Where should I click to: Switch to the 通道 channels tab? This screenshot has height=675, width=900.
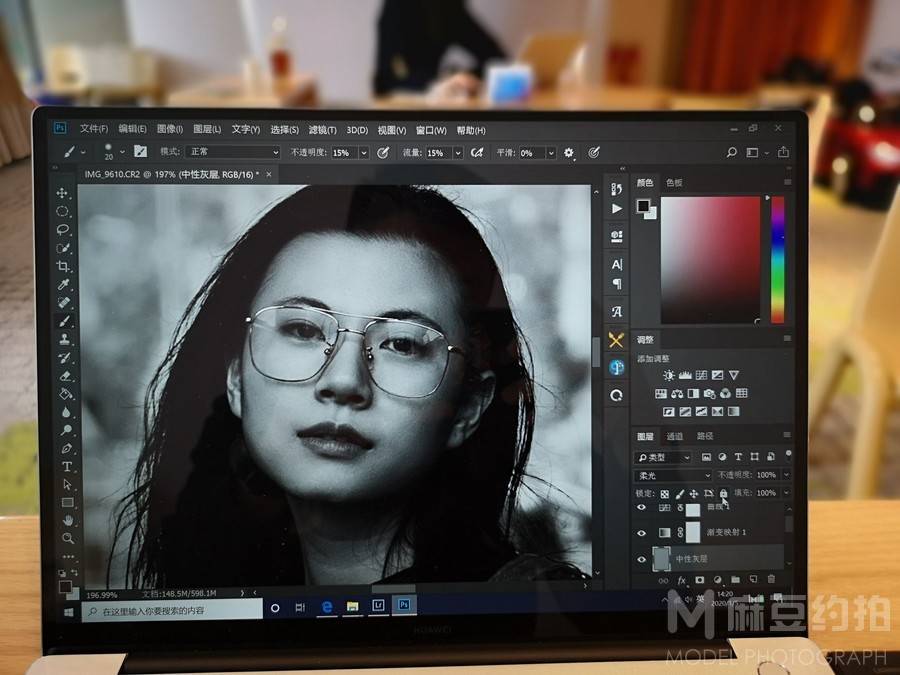point(674,436)
